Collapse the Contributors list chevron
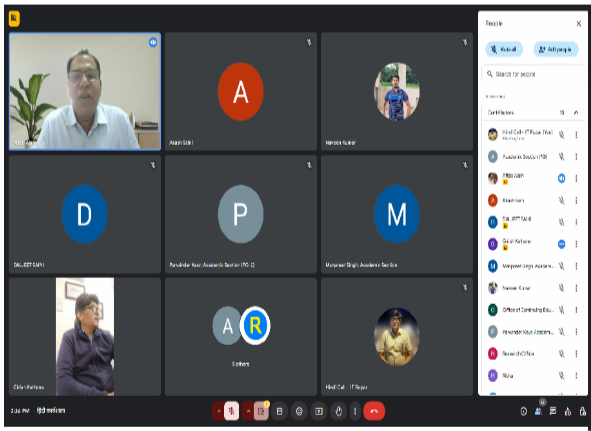 pyautogui.click(x=576, y=112)
